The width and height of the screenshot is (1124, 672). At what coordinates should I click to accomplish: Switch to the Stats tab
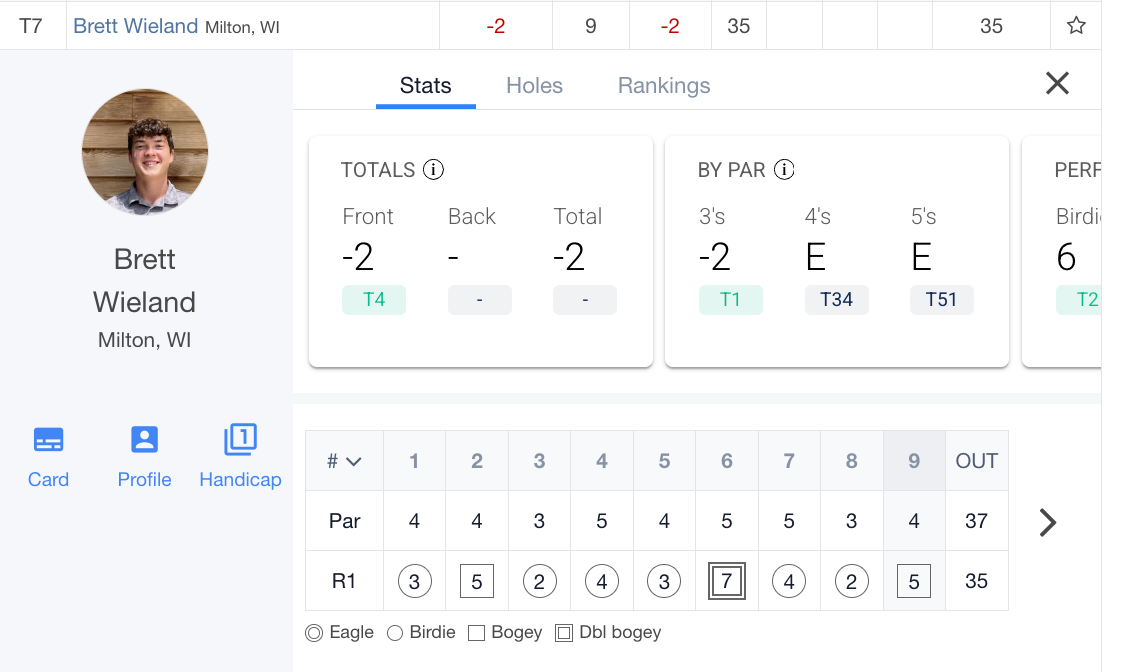(426, 85)
